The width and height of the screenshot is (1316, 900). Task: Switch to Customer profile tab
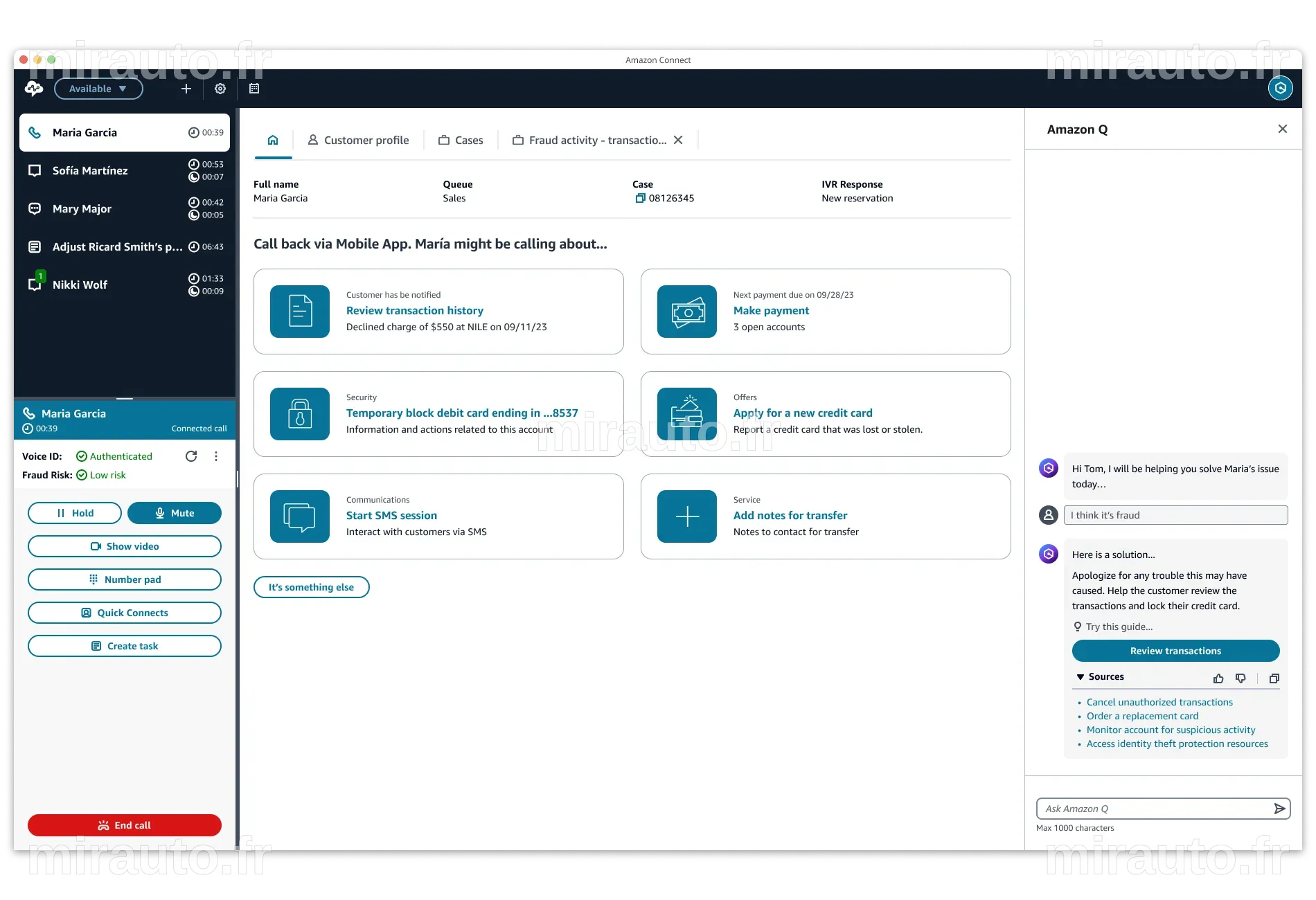click(x=358, y=140)
